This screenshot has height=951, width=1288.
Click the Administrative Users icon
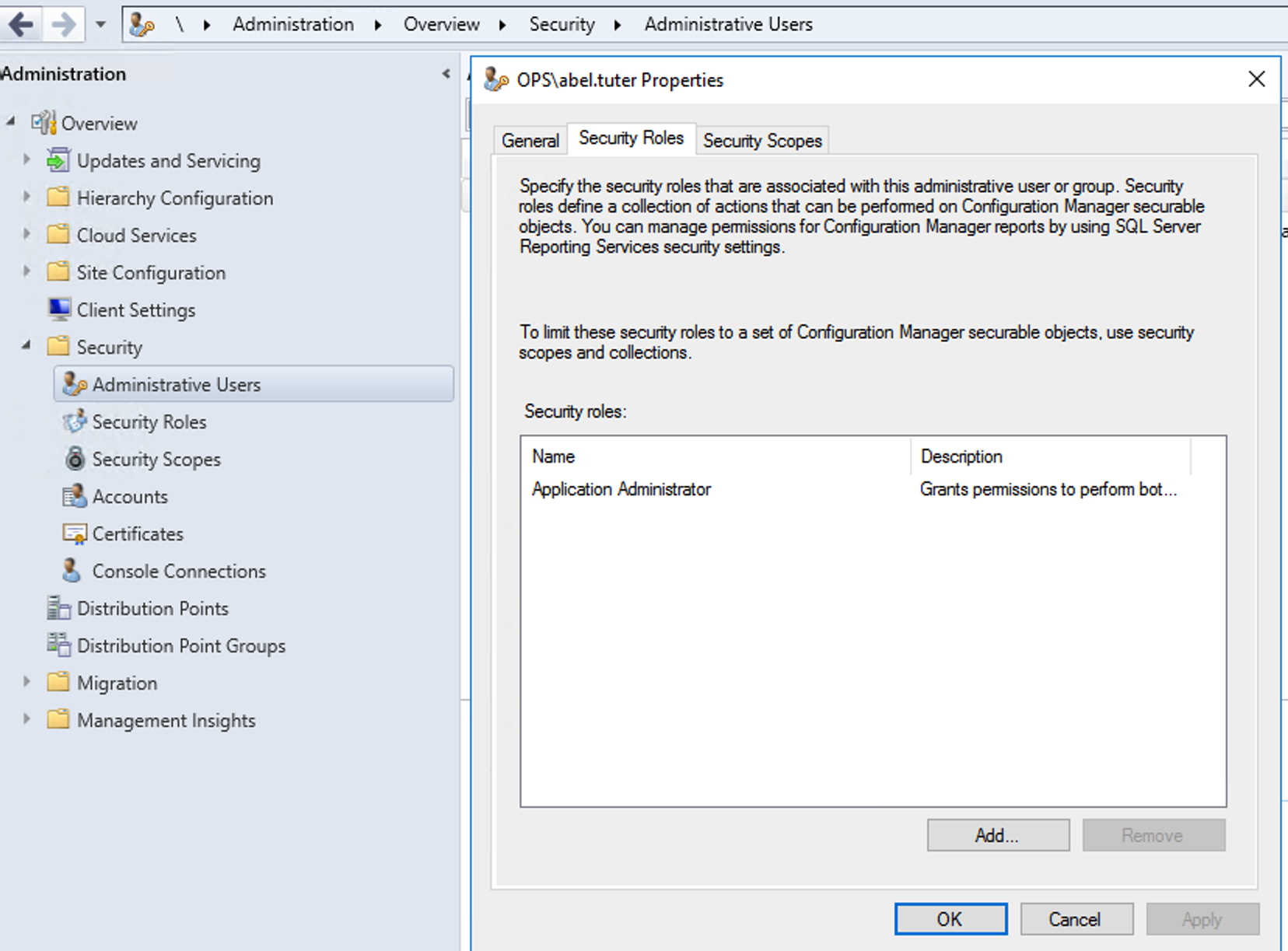(75, 384)
